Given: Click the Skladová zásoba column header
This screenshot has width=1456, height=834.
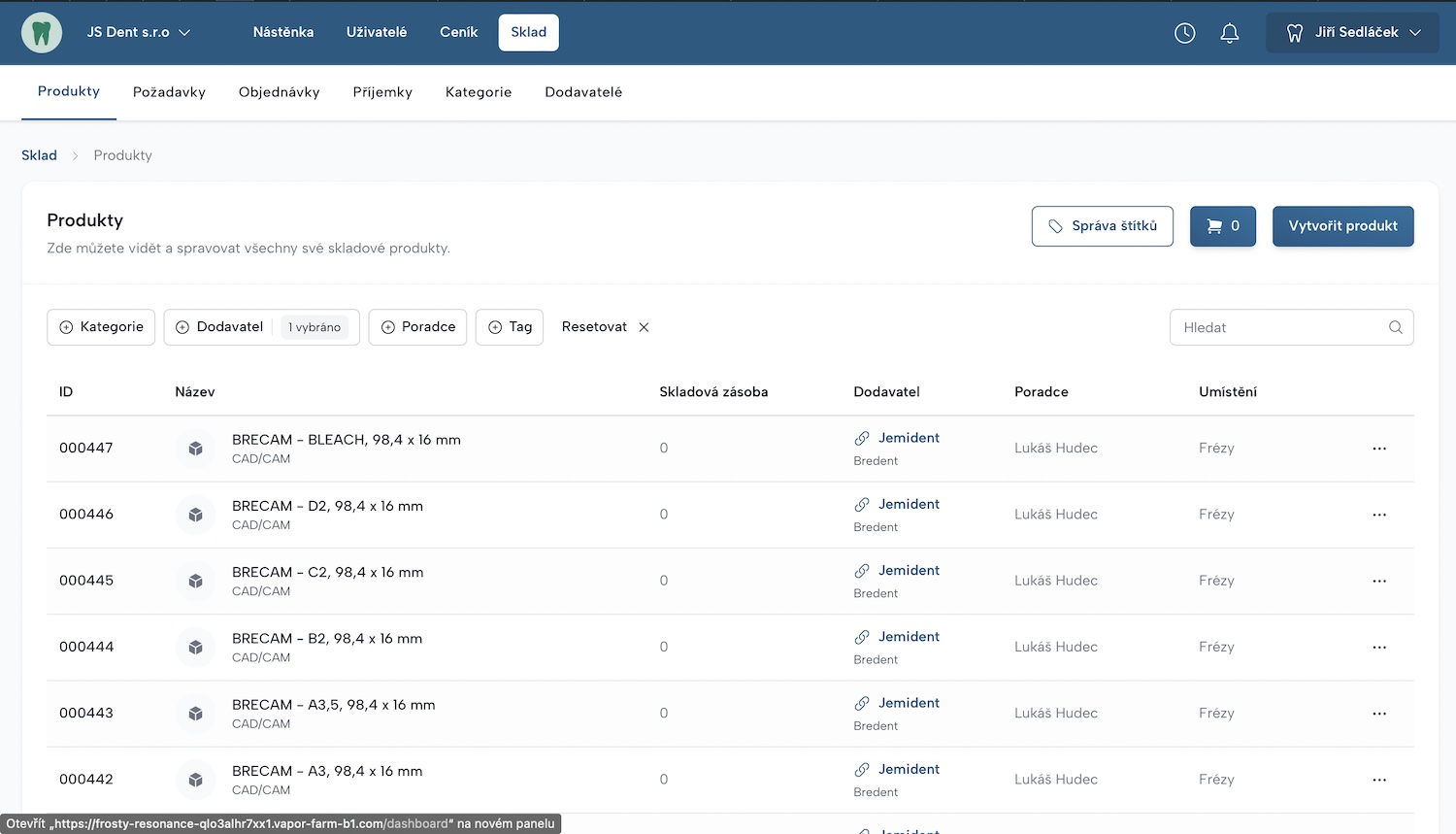Looking at the screenshot, I should point(713,392).
